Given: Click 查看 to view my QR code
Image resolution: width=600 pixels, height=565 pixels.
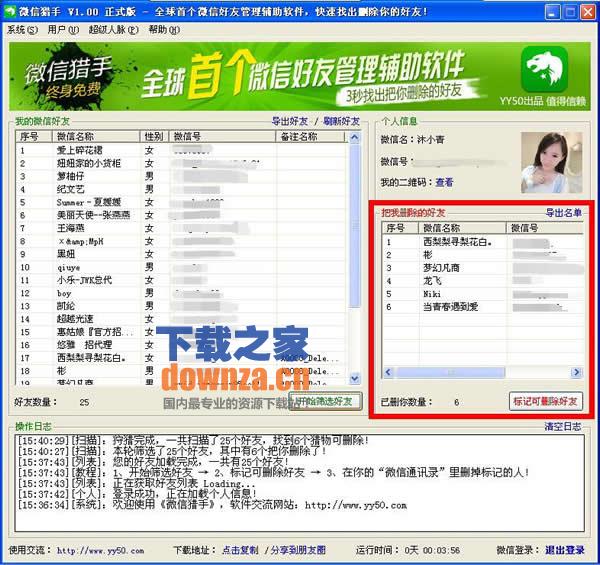Looking at the screenshot, I should (444, 182).
